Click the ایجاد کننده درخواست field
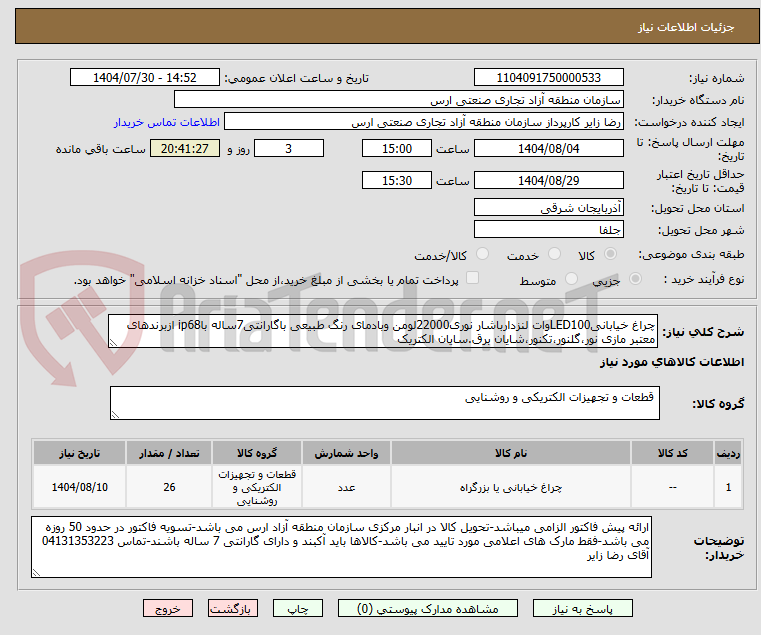Viewport: 761px width, 635px height. click(x=424, y=121)
